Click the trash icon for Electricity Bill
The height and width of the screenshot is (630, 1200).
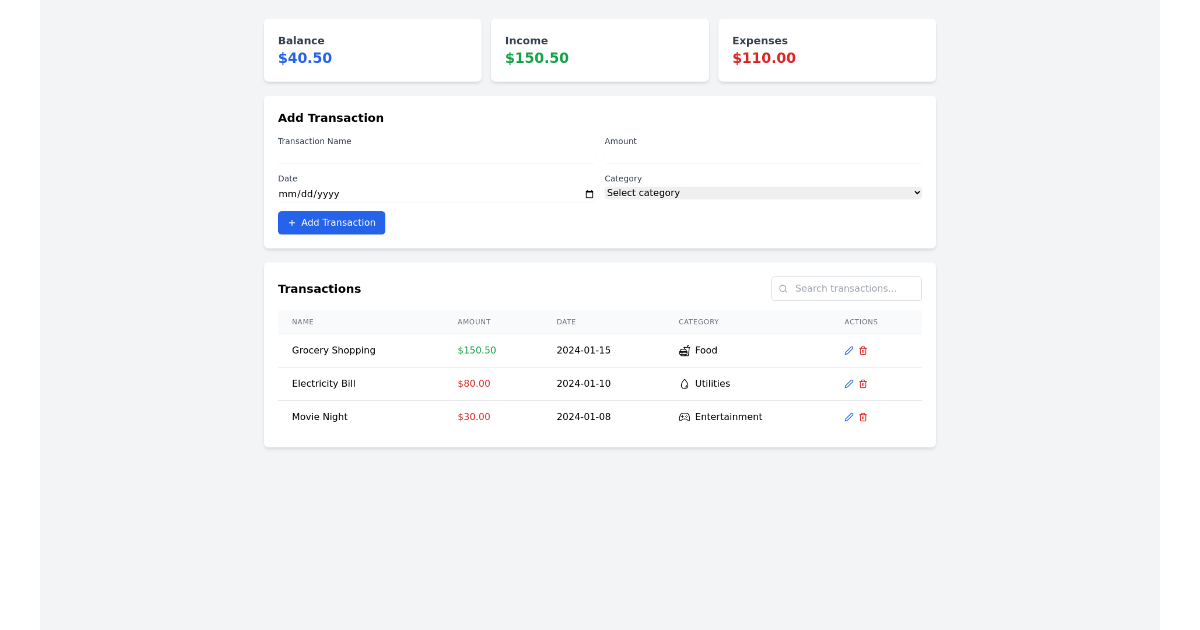[863, 383]
